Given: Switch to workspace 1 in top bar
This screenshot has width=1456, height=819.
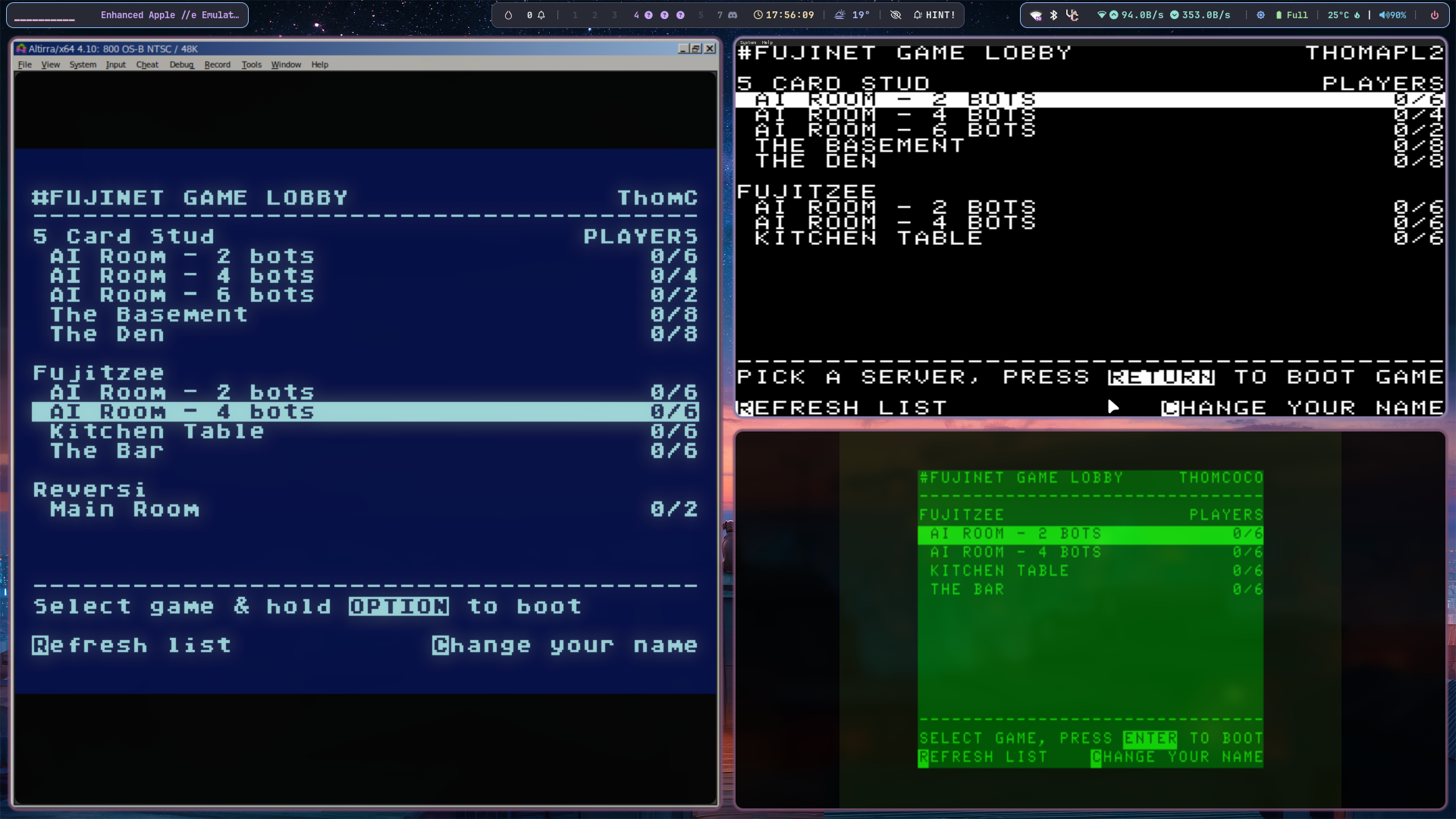Looking at the screenshot, I should [x=575, y=15].
